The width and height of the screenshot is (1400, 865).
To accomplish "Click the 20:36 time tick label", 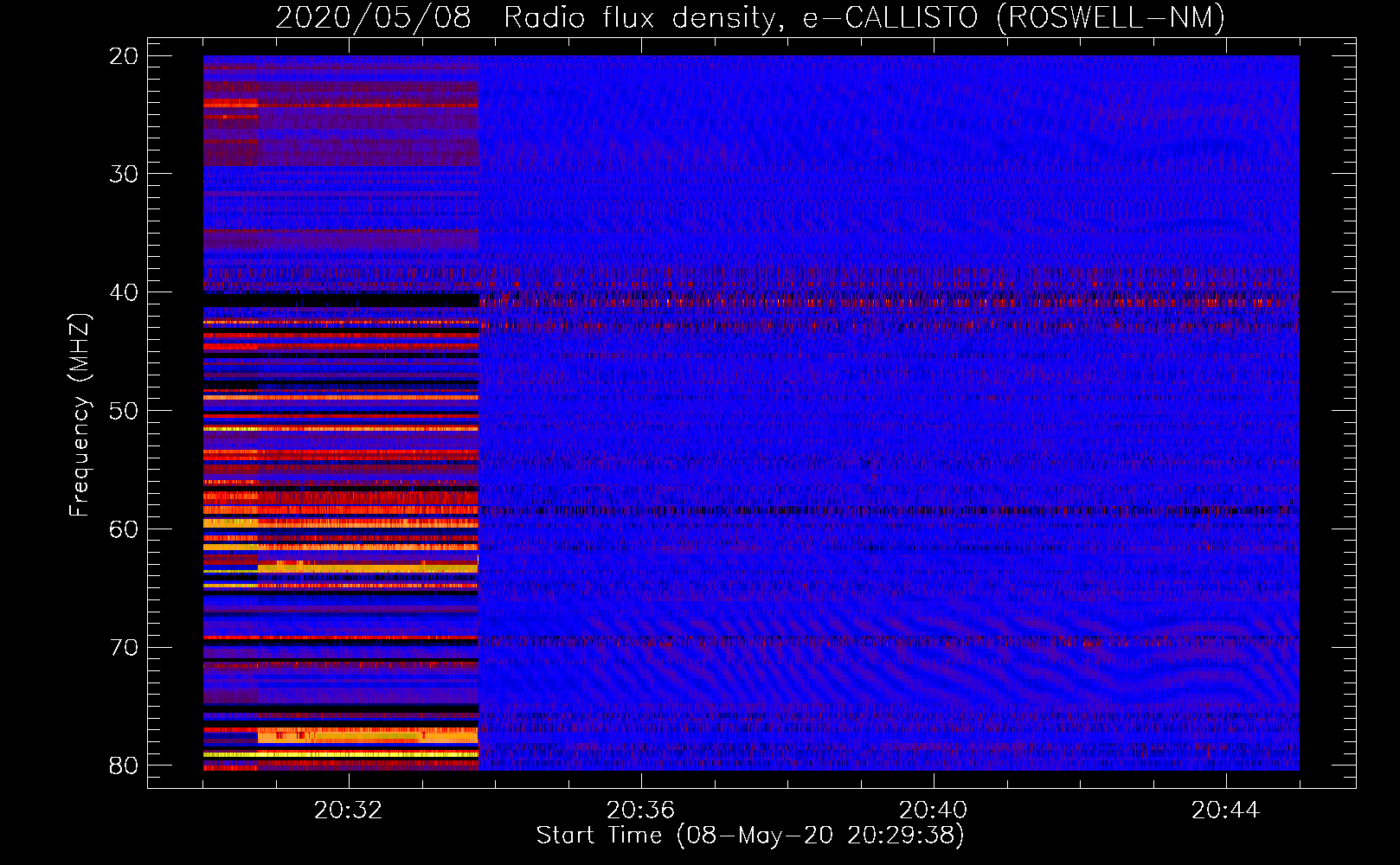I will pyautogui.click(x=641, y=811).
